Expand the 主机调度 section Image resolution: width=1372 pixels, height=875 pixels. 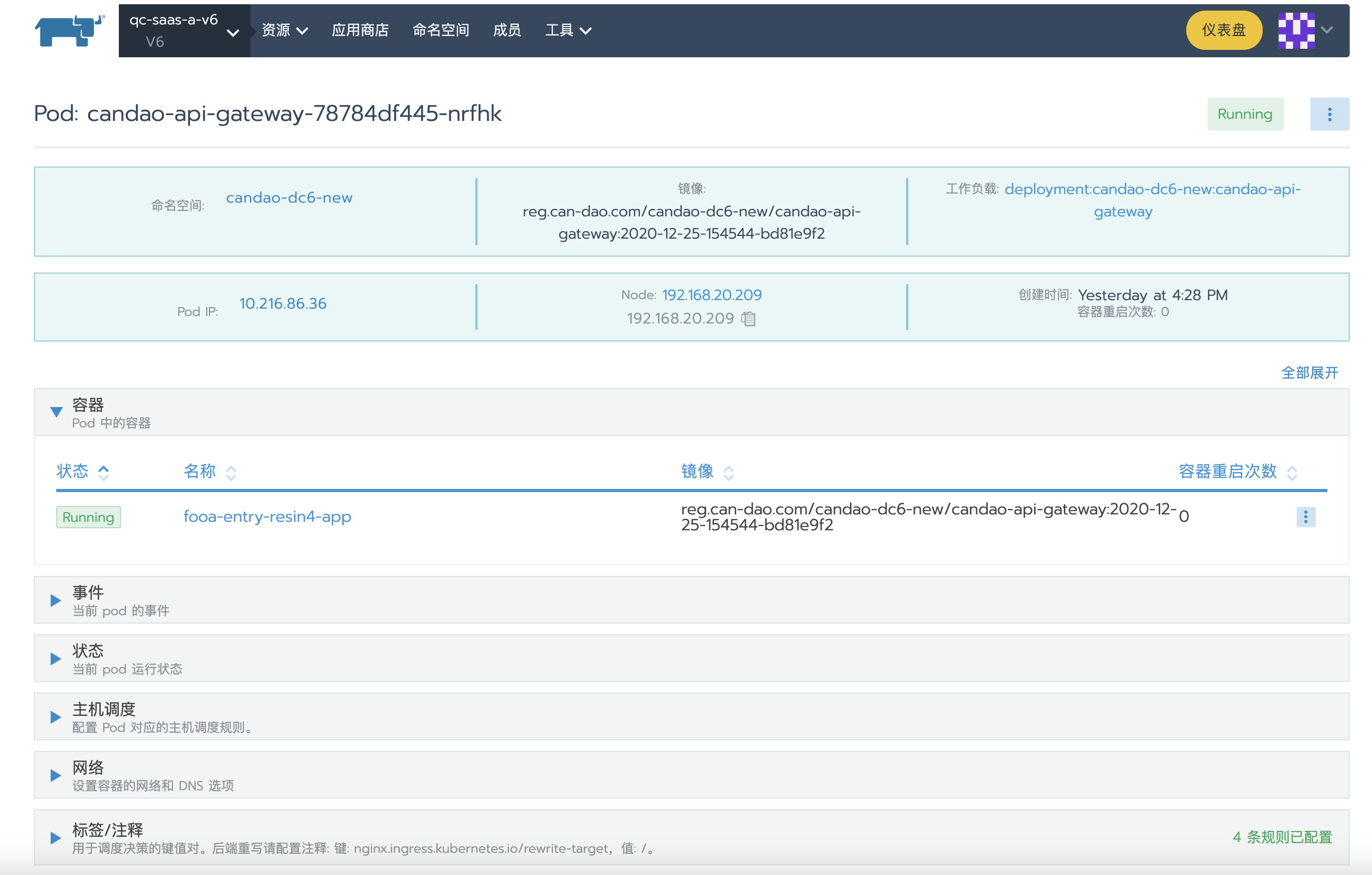point(56,716)
